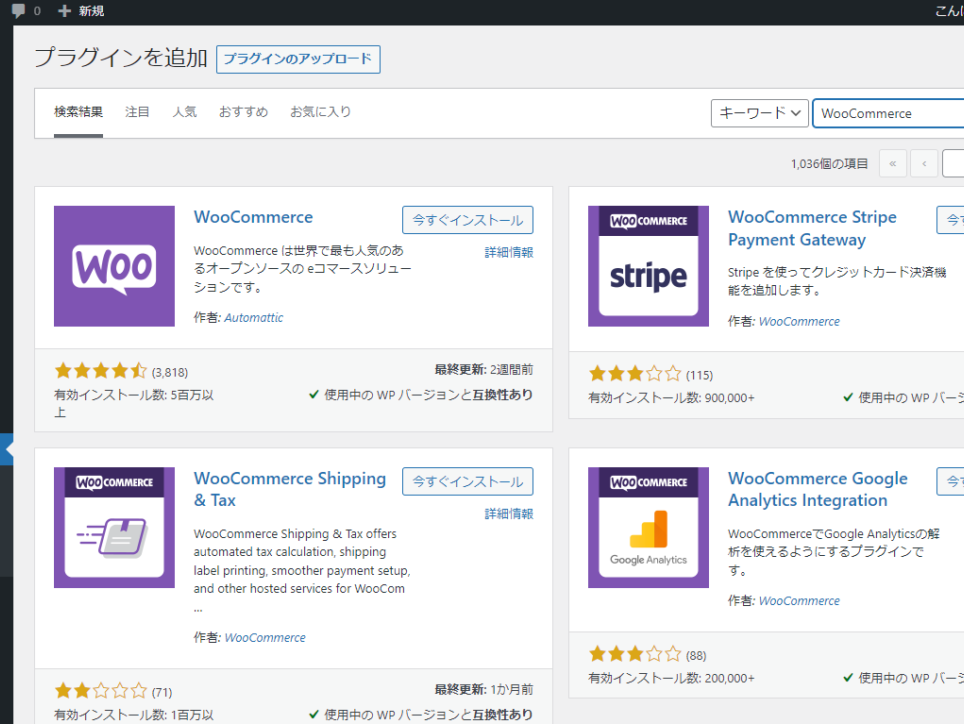Screen dimensions: 964x724
Task: Switch to the 人気 tab
Action: pyautogui.click(x=184, y=112)
